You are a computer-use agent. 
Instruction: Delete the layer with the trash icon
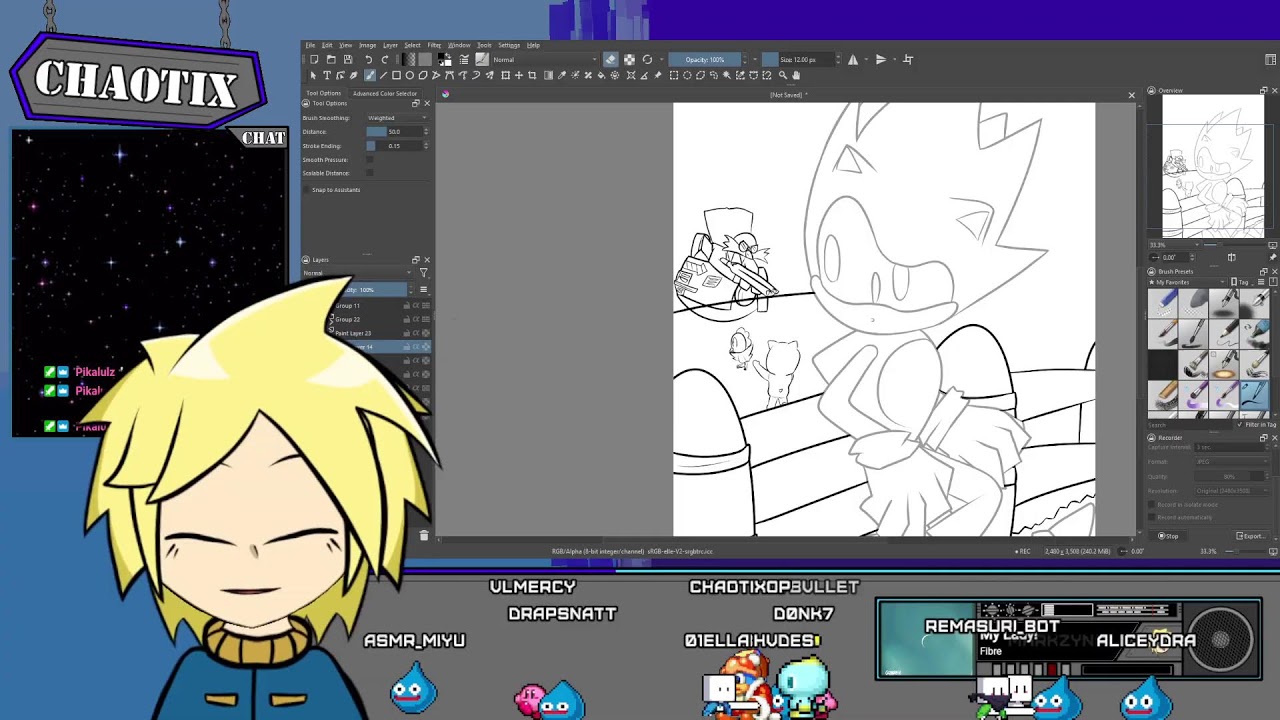[x=423, y=536]
